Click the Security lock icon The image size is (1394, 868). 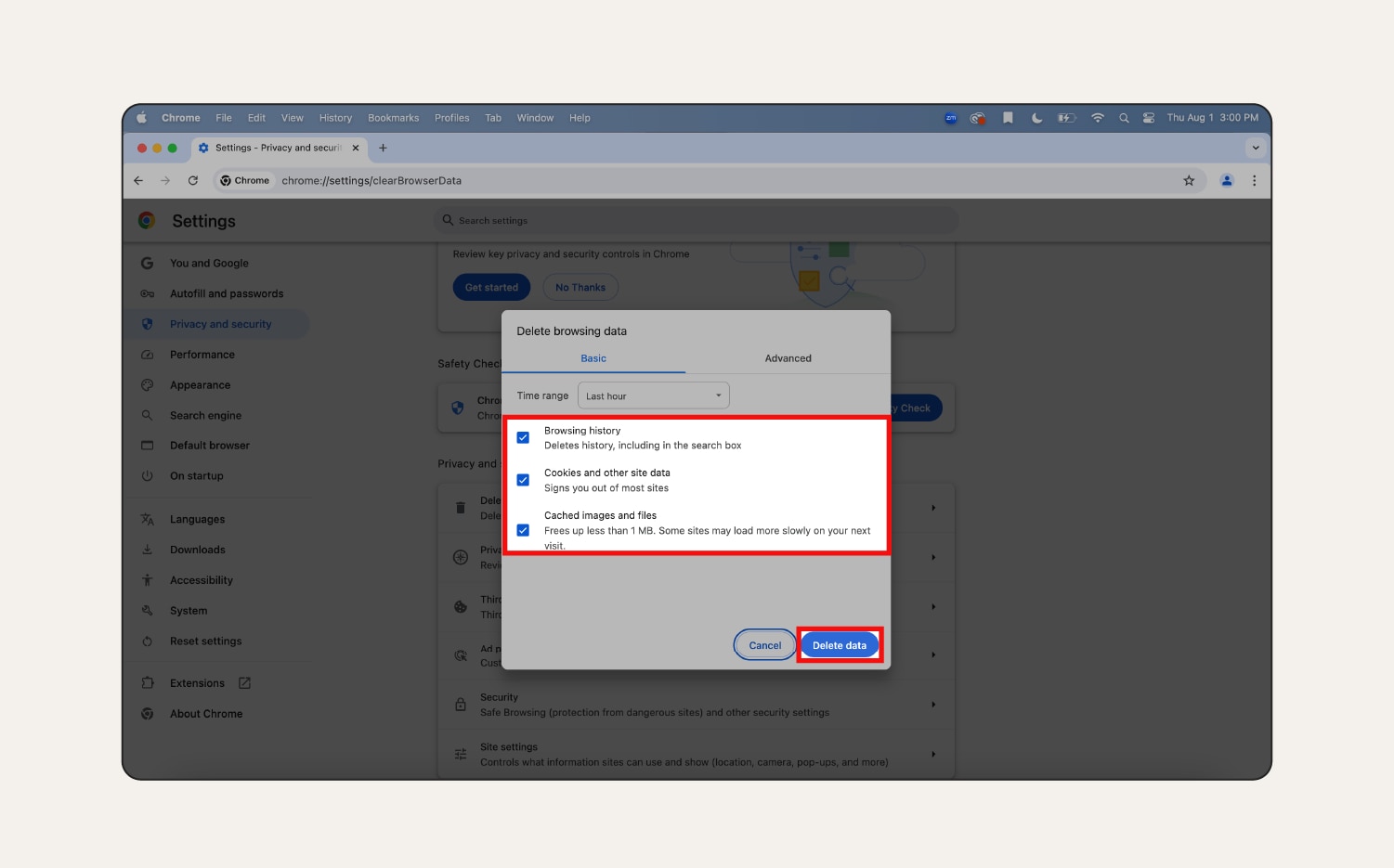461,705
